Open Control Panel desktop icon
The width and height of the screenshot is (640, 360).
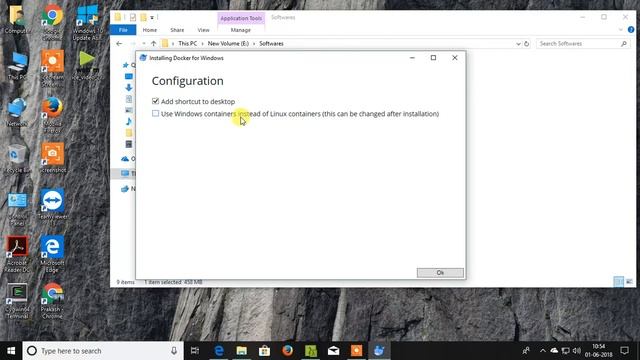pyautogui.click(x=17, y=209)
